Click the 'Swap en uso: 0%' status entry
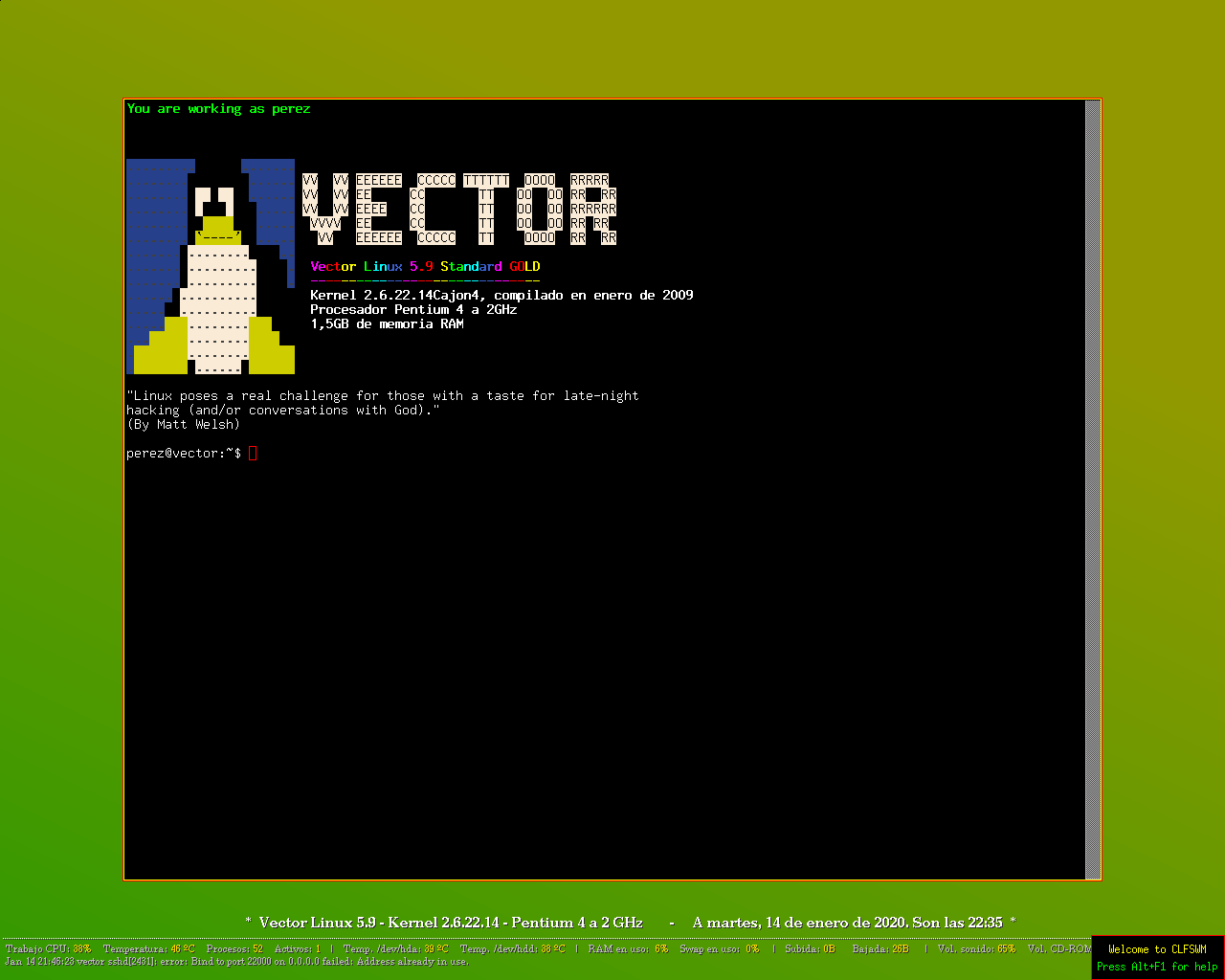The height and width of the screenshot is (980, 1225). pos(720,949)
